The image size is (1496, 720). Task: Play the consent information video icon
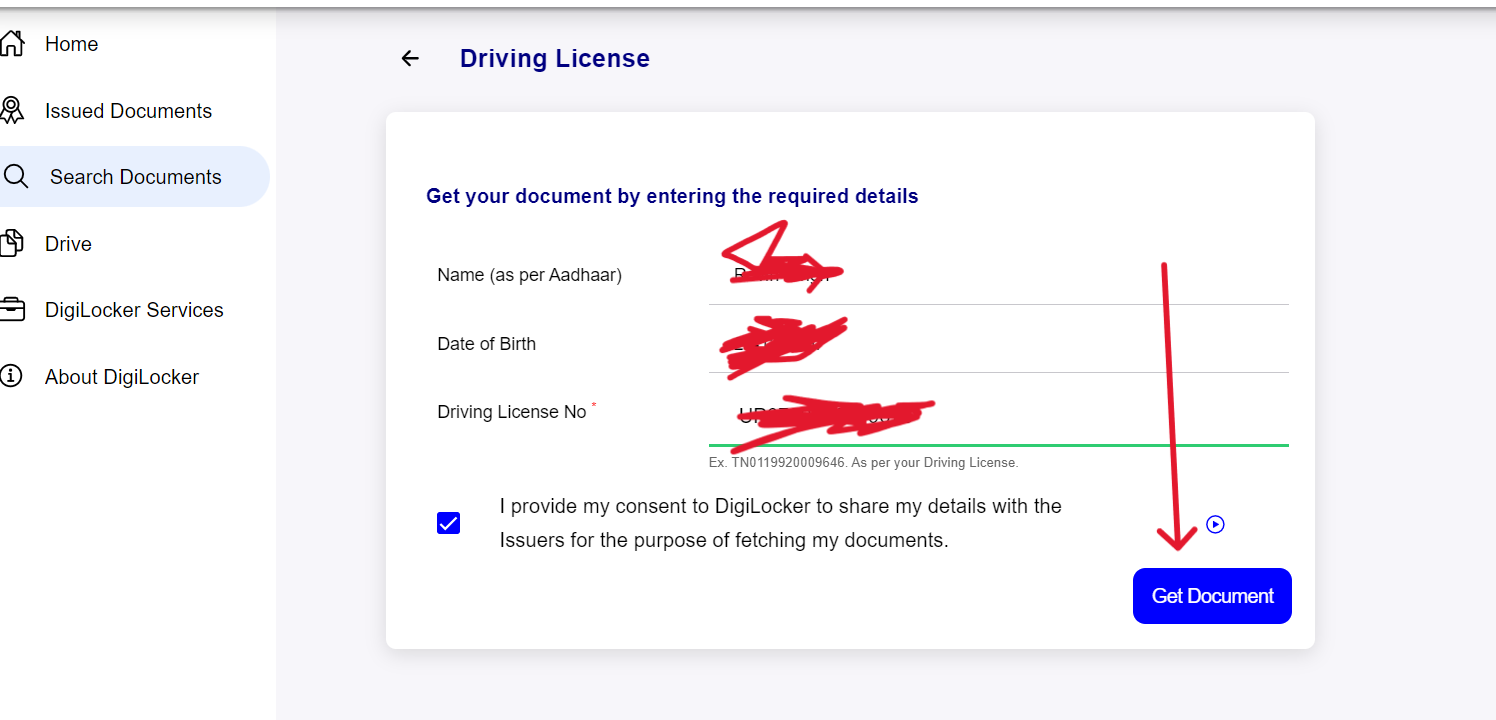[x=1215, y=523]
